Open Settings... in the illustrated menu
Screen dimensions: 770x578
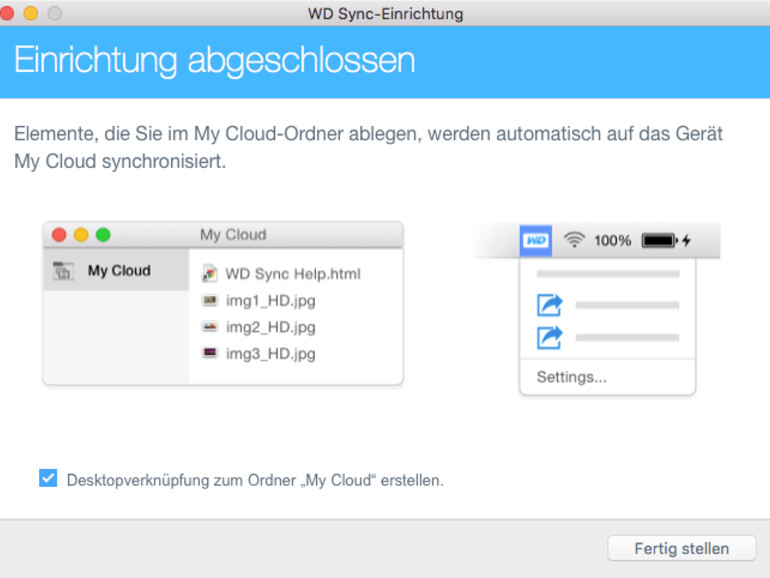coord(572,377)
